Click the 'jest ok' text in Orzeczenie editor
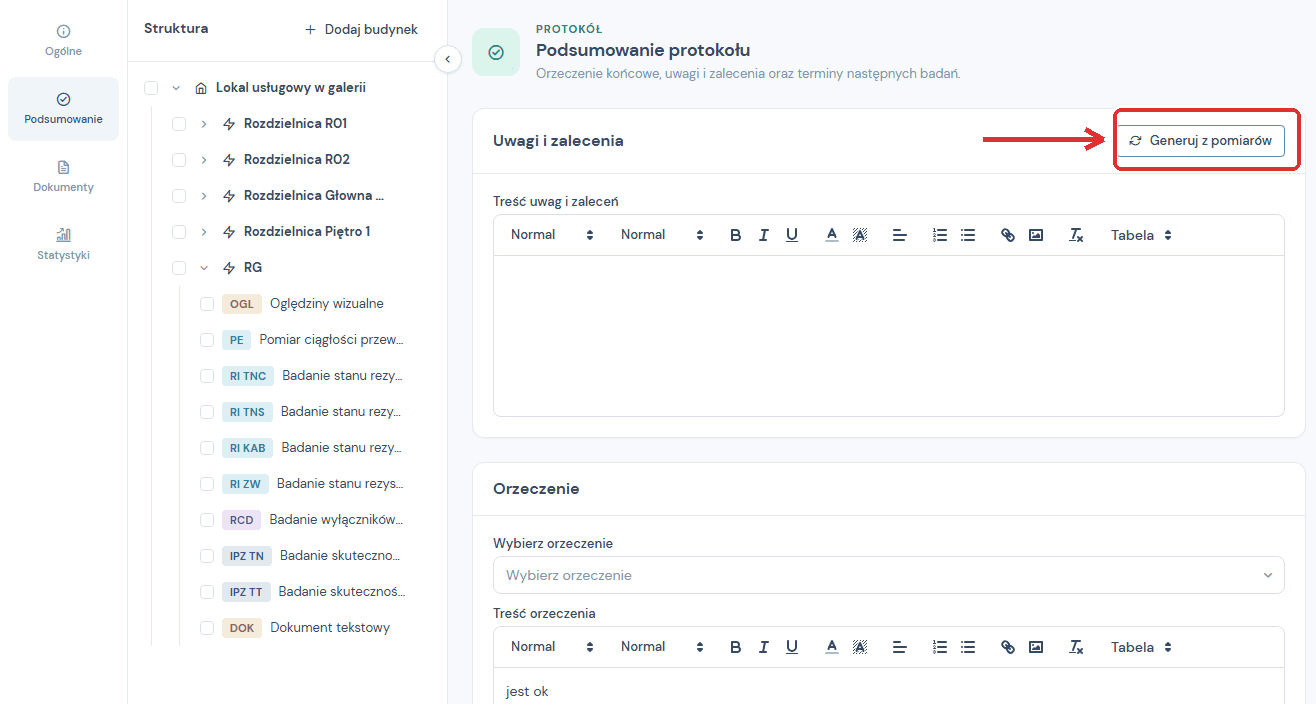Image resolution: width=1316 pixels, height=704 pixels. pyautogui.click(x=527, y=692)
